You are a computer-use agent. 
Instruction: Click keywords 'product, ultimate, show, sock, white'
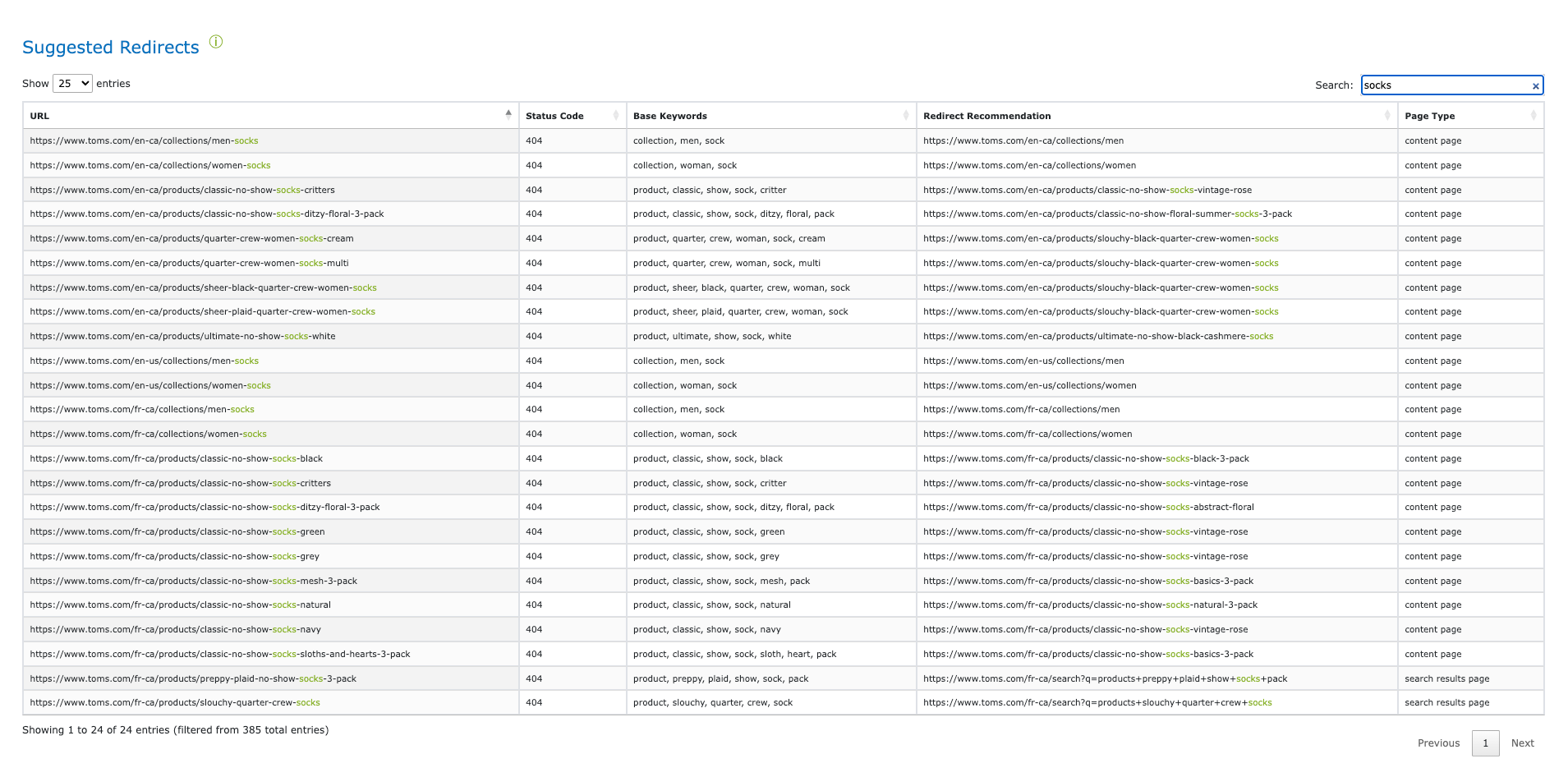[712, 336]
